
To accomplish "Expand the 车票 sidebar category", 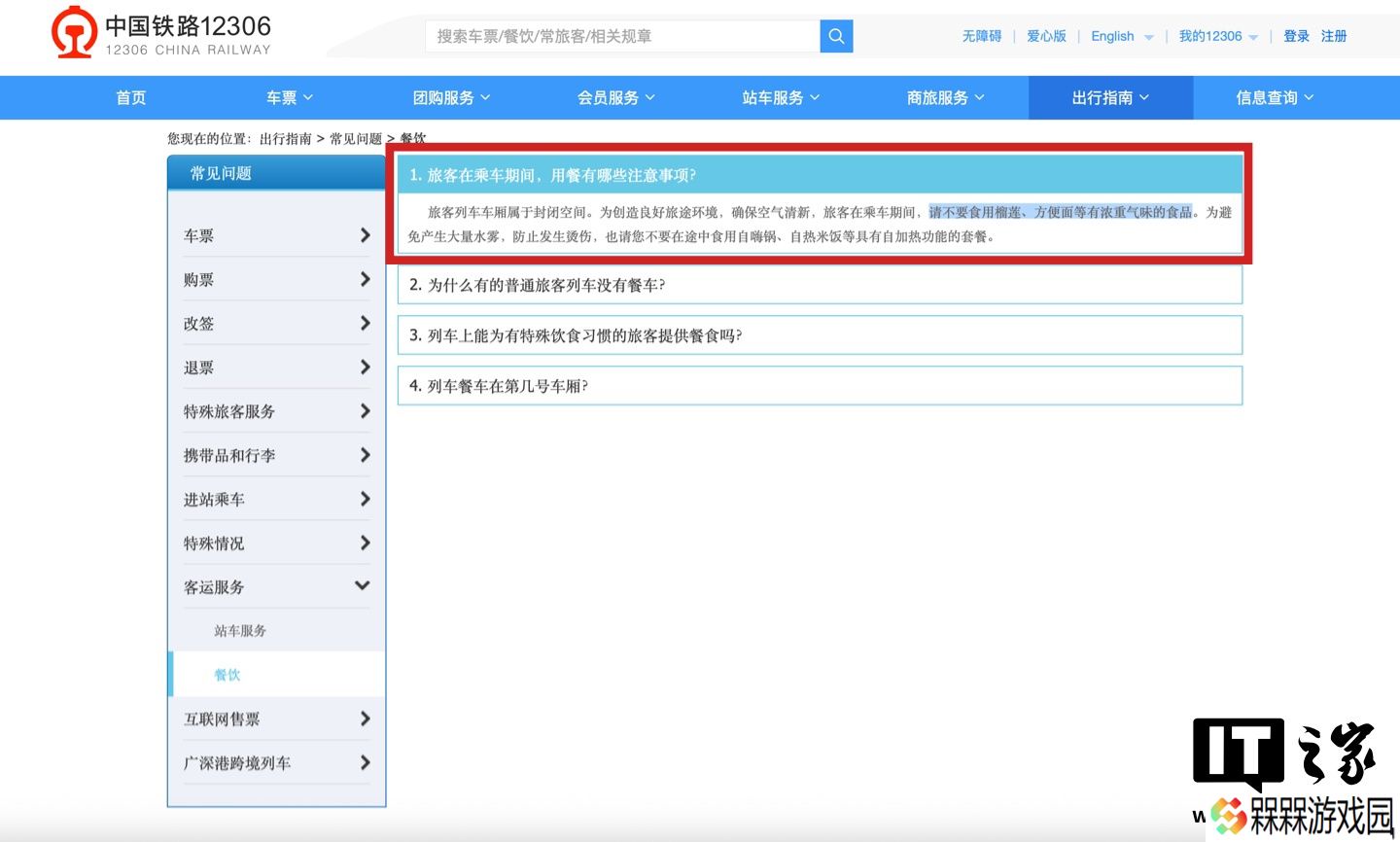I will [277, 235].
